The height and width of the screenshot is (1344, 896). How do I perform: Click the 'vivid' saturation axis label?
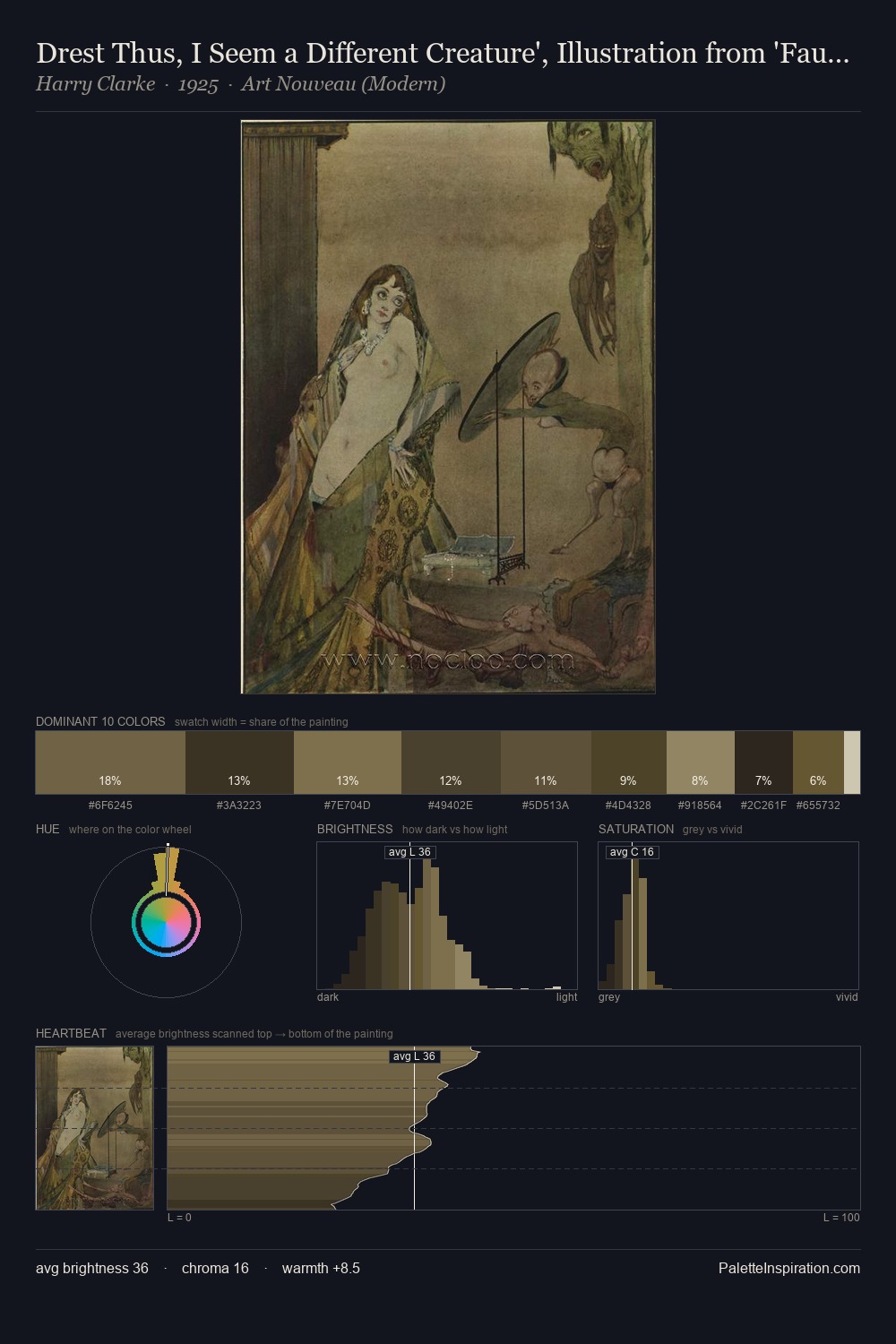pos(847,997)
